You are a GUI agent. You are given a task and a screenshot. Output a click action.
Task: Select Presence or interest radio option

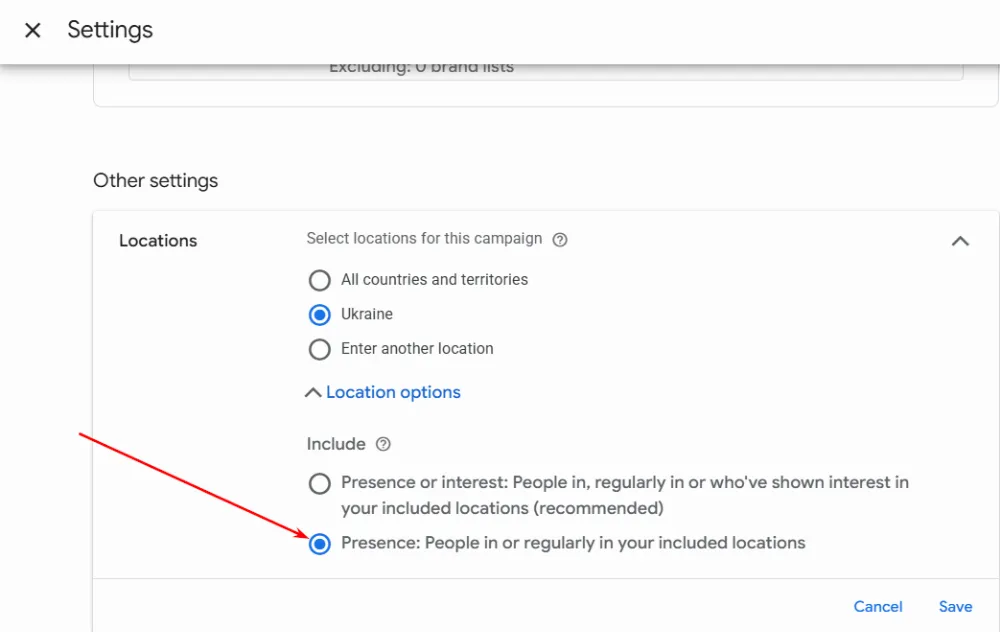(320, 483)
